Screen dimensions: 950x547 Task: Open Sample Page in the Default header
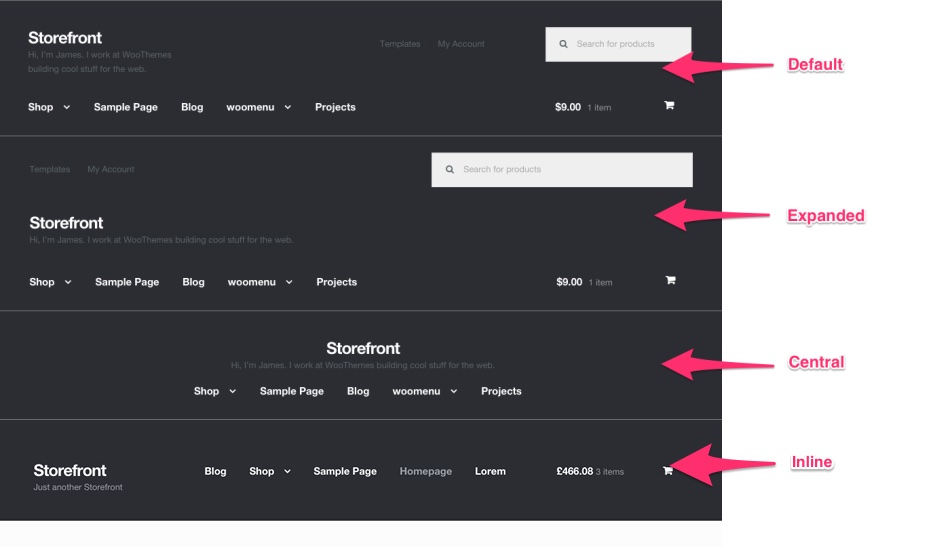(126, 107)
